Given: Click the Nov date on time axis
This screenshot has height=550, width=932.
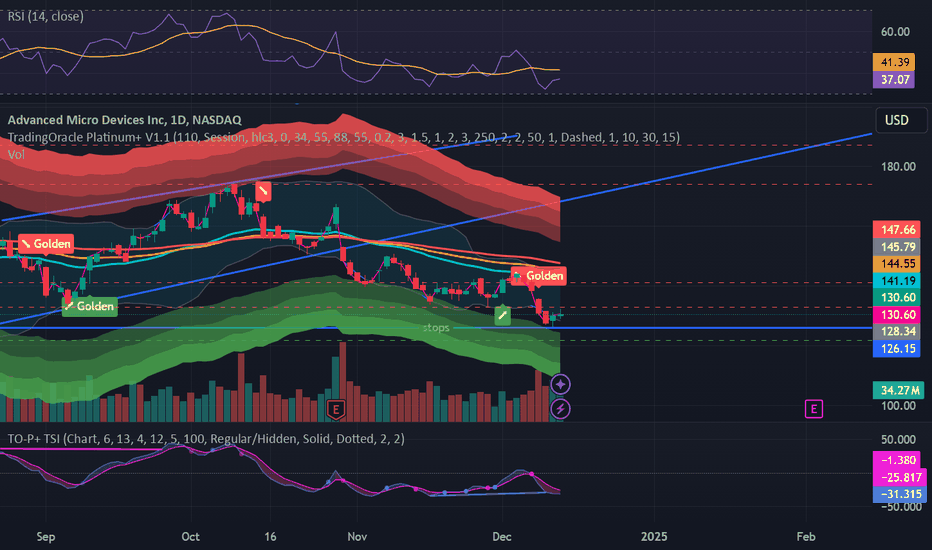Looking at the screenshot, I should [x=357, y=536].
